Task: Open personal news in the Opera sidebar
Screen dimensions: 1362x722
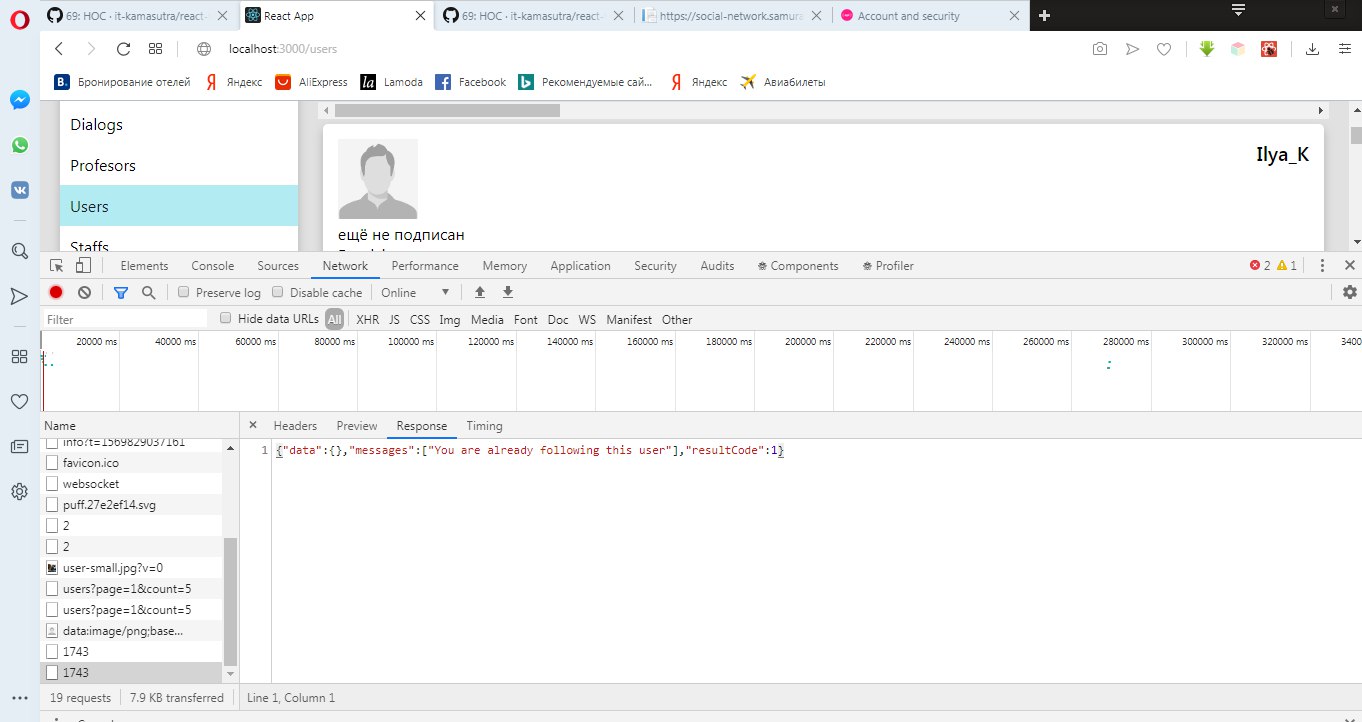Action: (19, 447)
